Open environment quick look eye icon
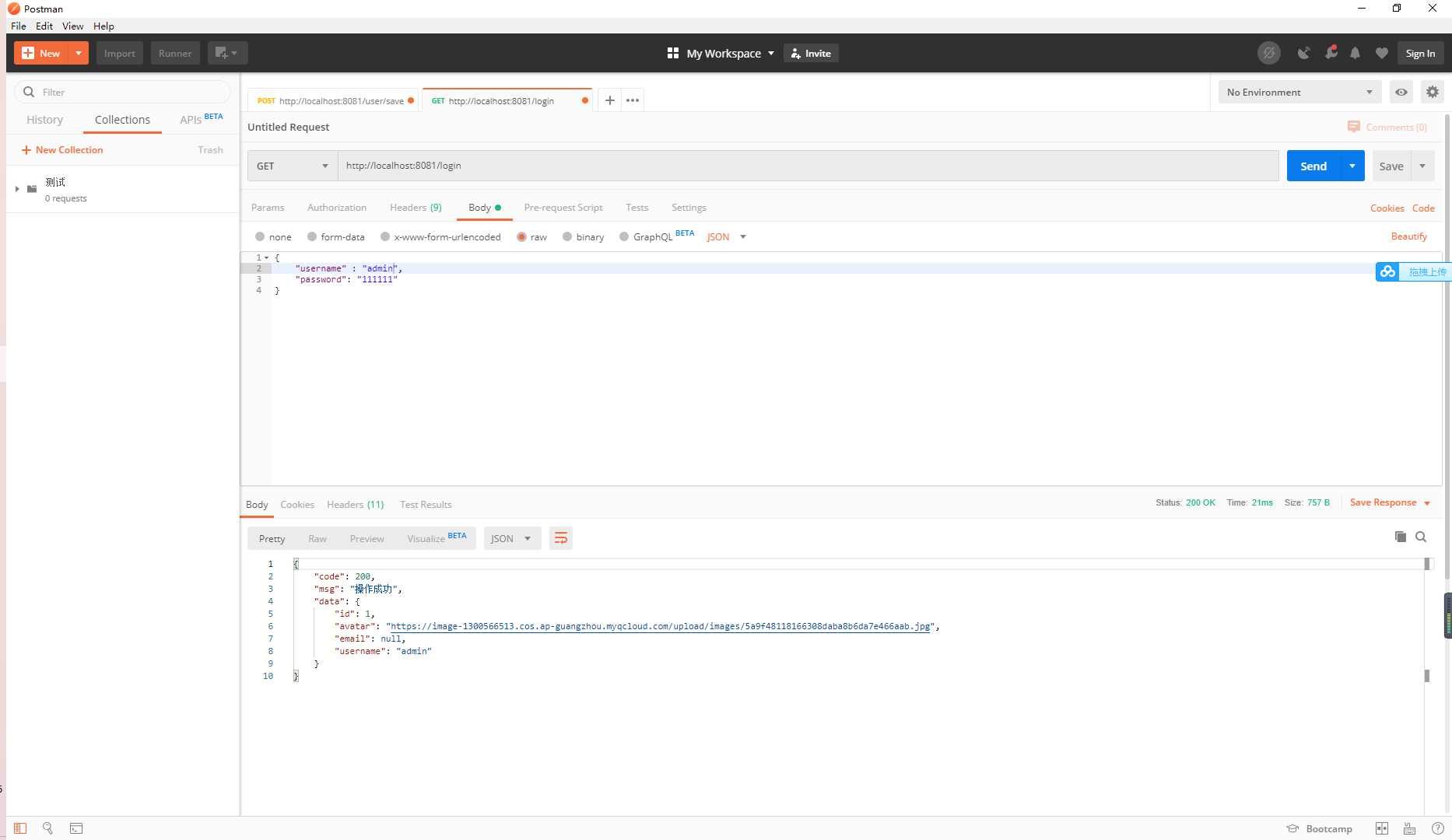 tap(1401, 92)
